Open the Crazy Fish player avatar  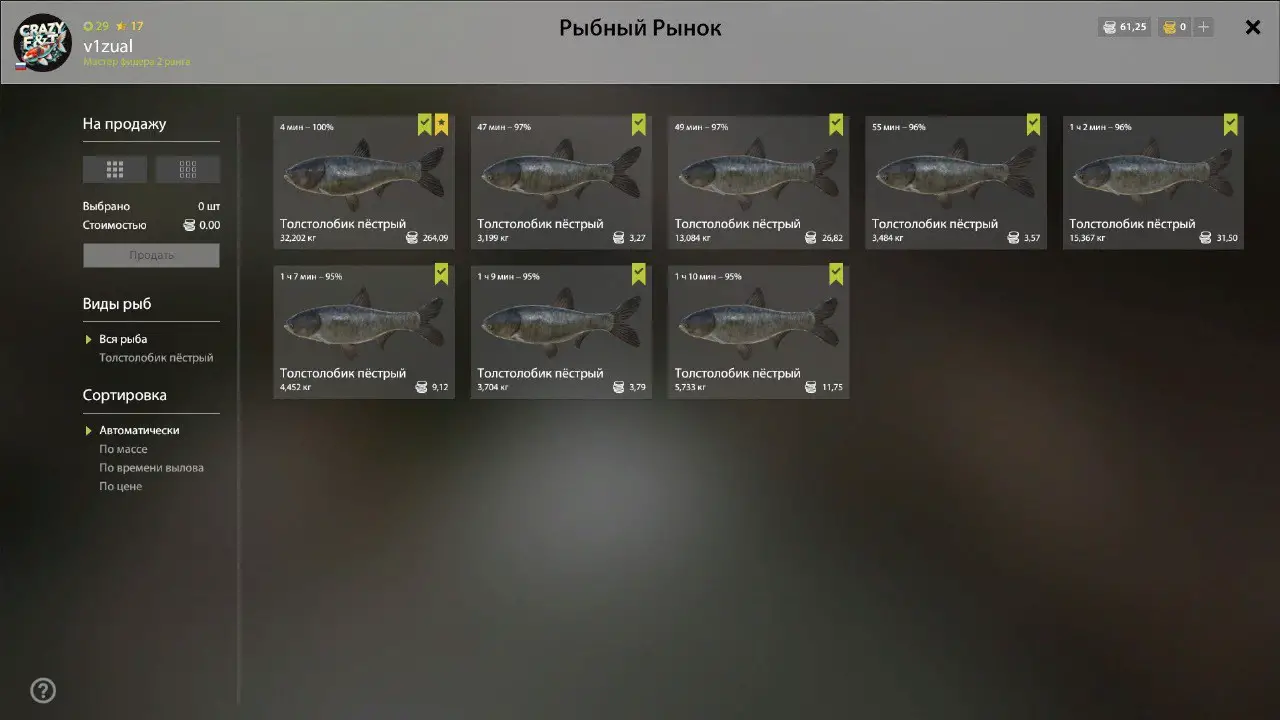pyautogui.click(x=43, y=42)
